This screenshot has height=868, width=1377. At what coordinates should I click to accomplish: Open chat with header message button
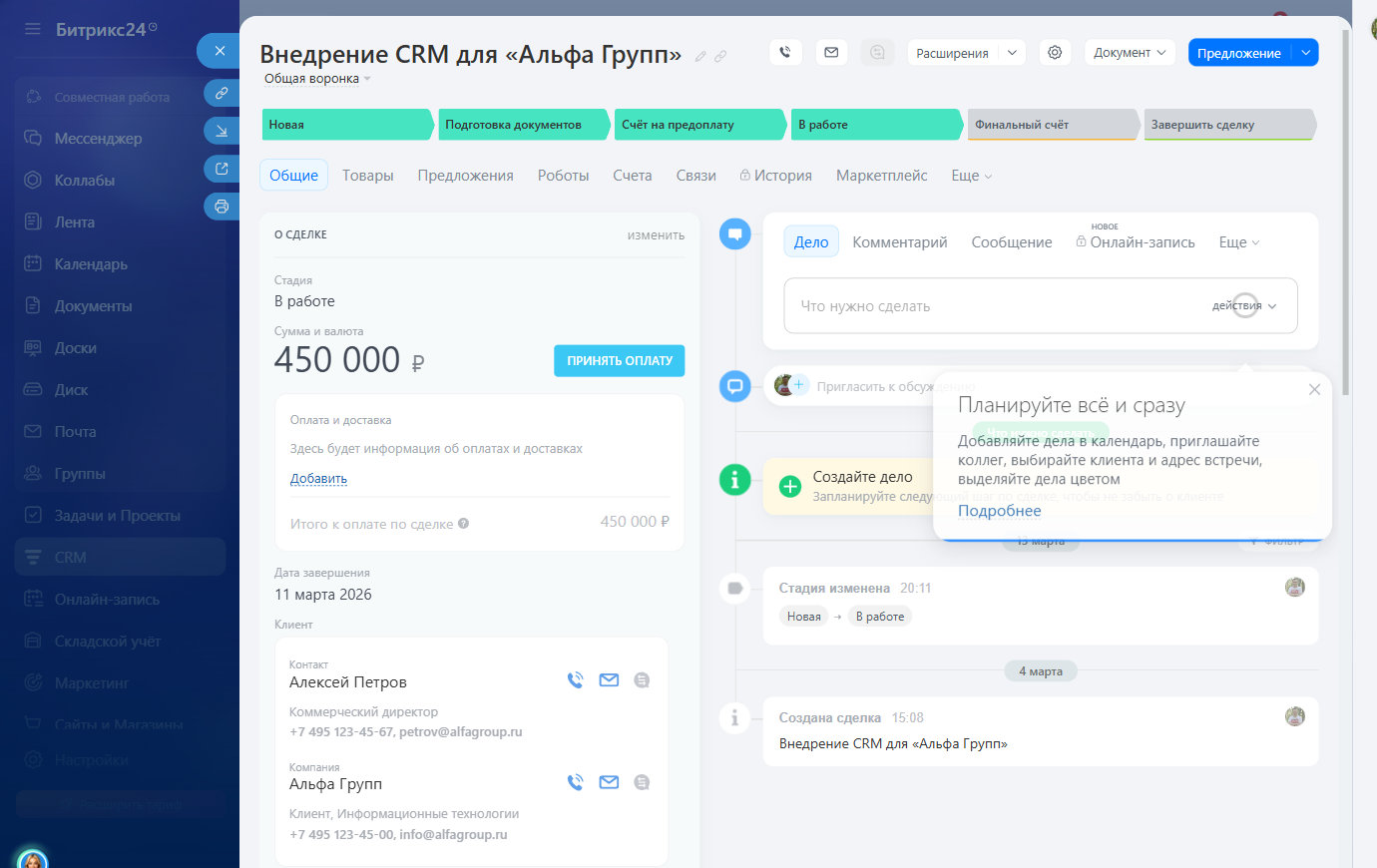(x=877, y=53)
